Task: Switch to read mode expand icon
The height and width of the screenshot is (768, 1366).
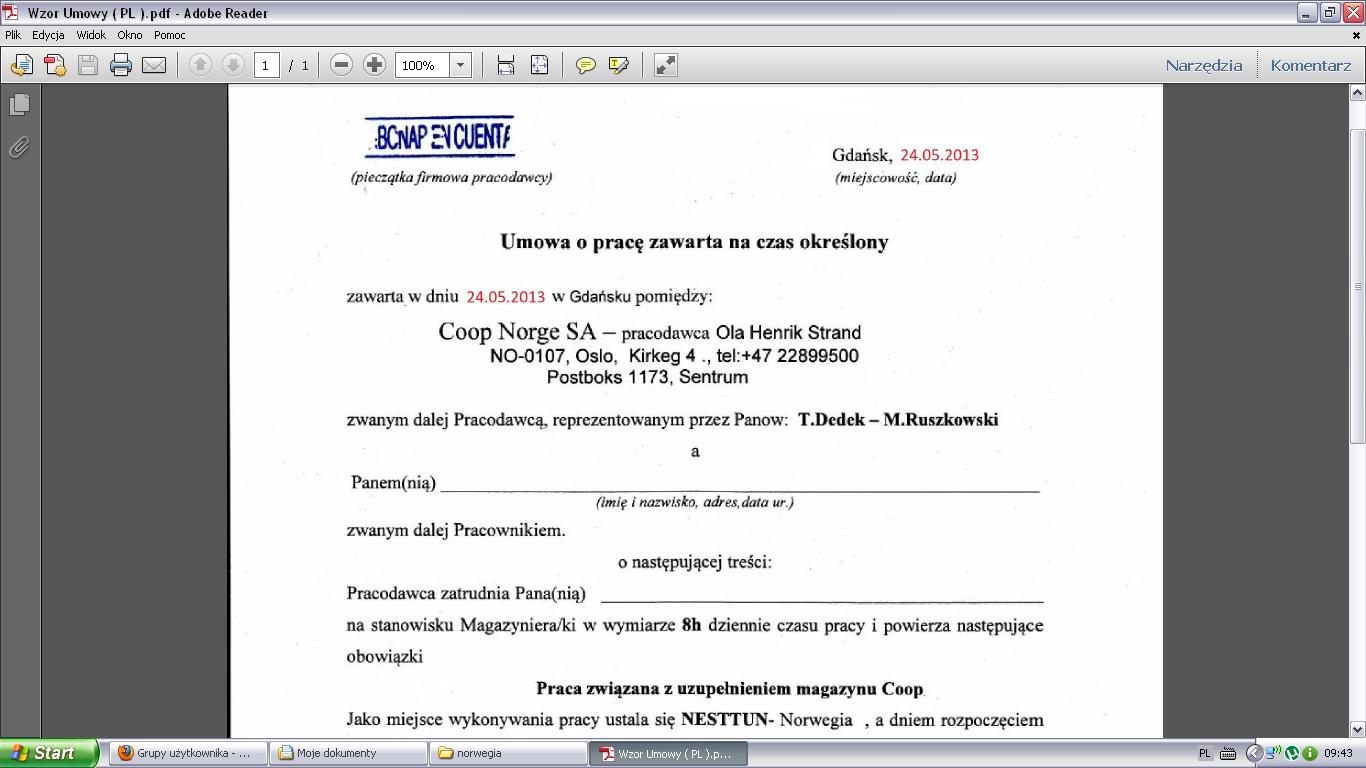Action: (665, 65)
